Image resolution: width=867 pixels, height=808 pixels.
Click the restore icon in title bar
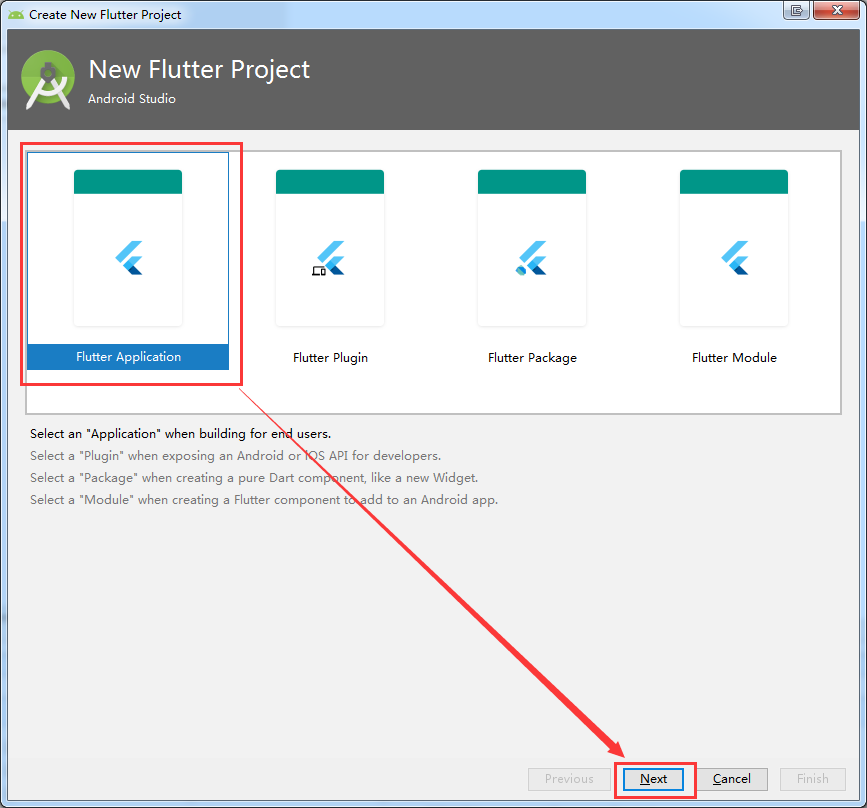[797, 10]
